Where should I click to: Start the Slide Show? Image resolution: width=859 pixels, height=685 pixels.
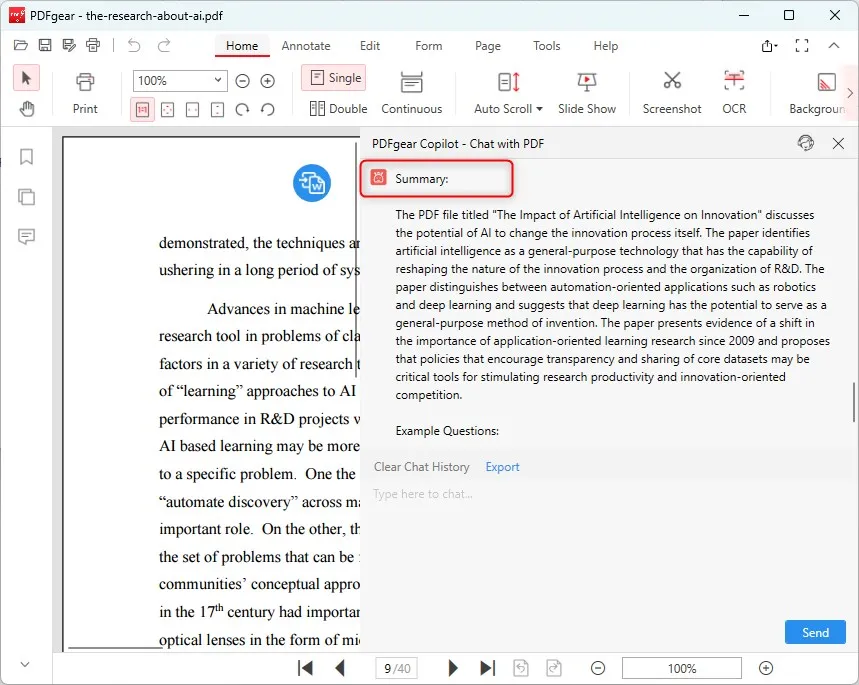pyautogui.click(x=587, y=93)
